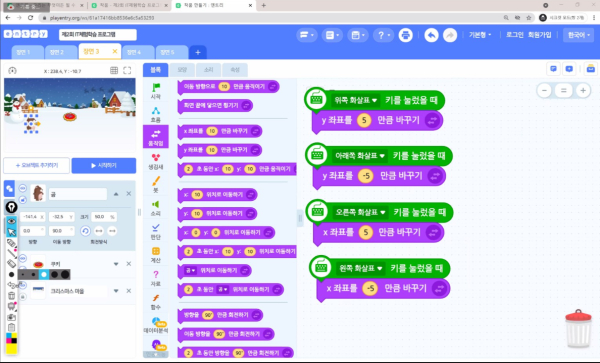The width and height of the screenshot is (600, 363).
Task: Open the 함수 block category
Action: pos(156,302)
